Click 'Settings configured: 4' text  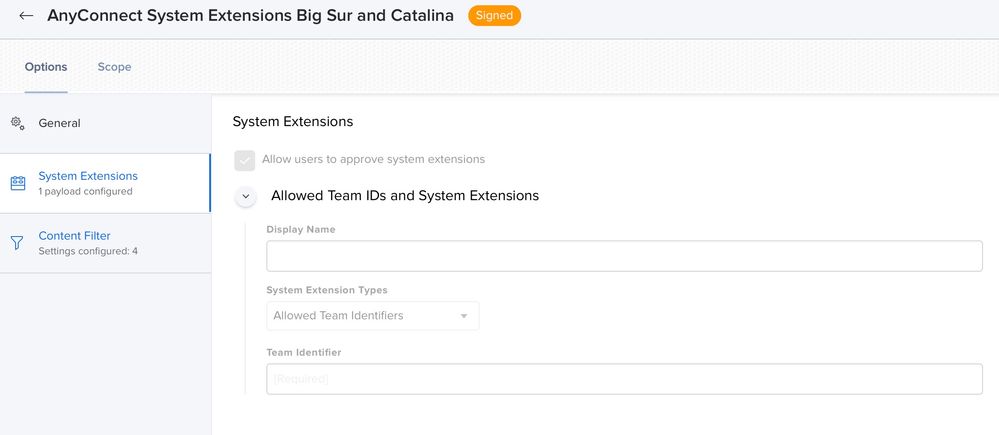click(x=88, y=252)
